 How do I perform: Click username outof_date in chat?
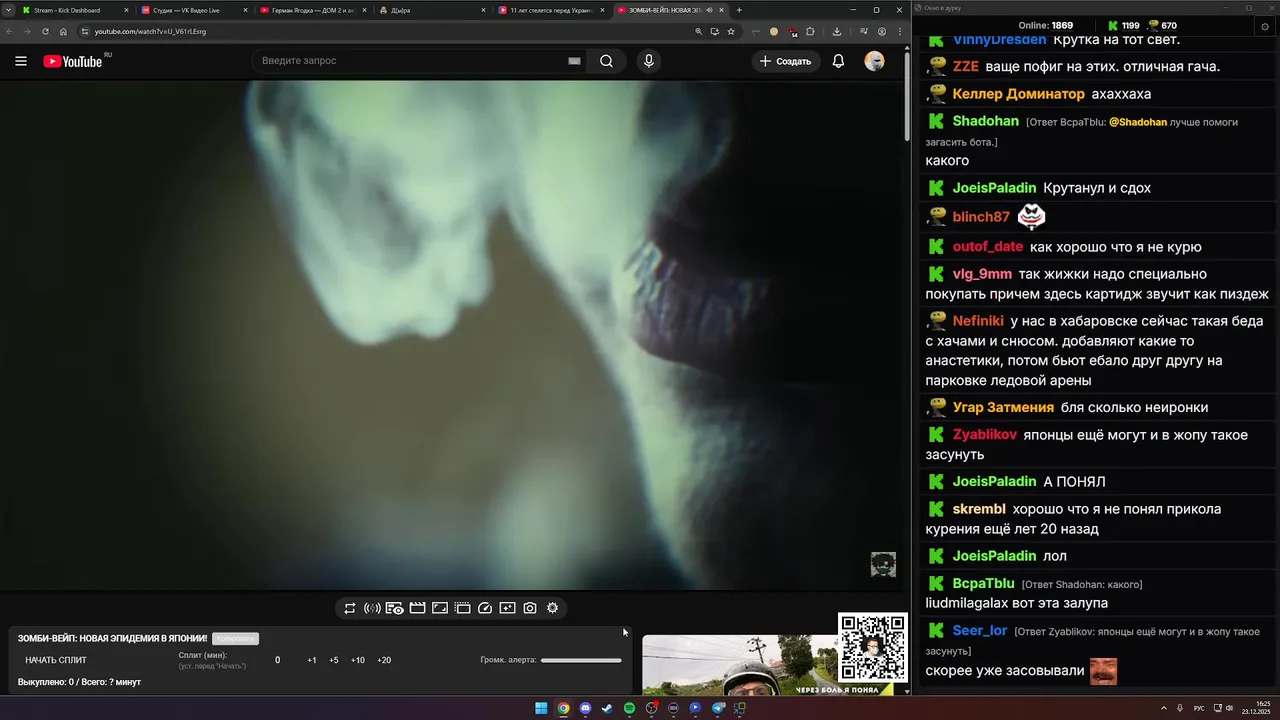click(x=988, y=247)
